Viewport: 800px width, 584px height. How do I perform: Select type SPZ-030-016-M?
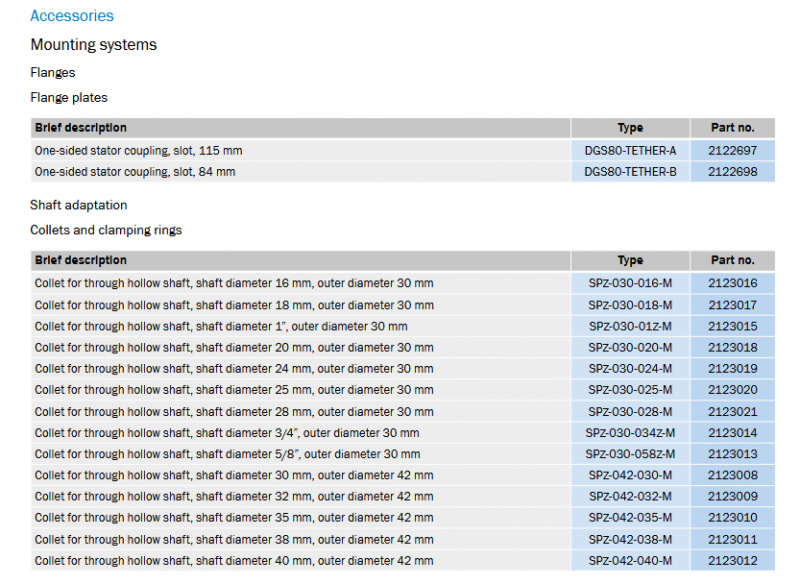coord(630,283)
